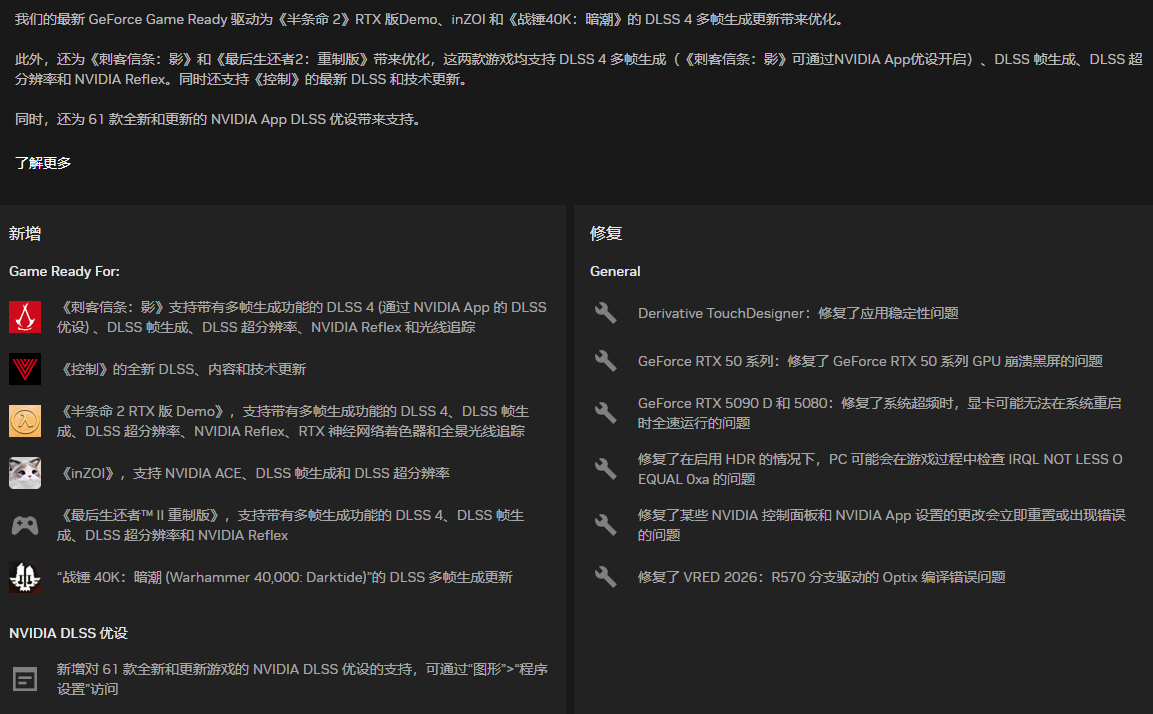
Task: Click the Warhammer 40,000: Darktide update text
Action: point(285,577)
